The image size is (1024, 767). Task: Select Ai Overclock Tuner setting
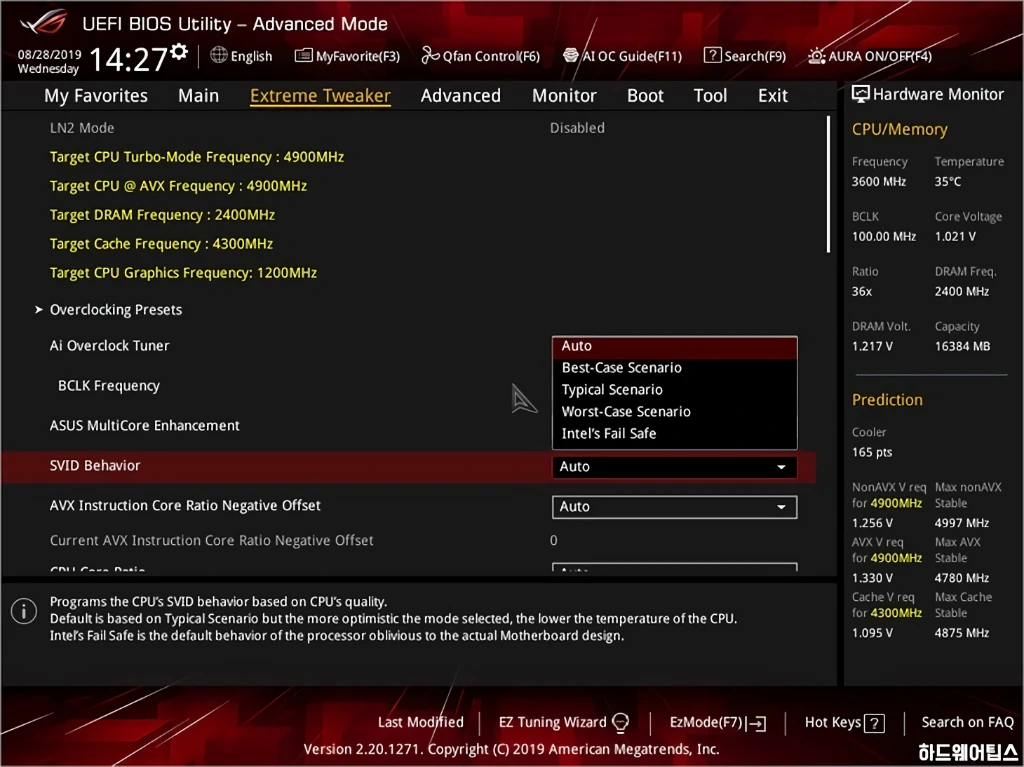[110, 346]
